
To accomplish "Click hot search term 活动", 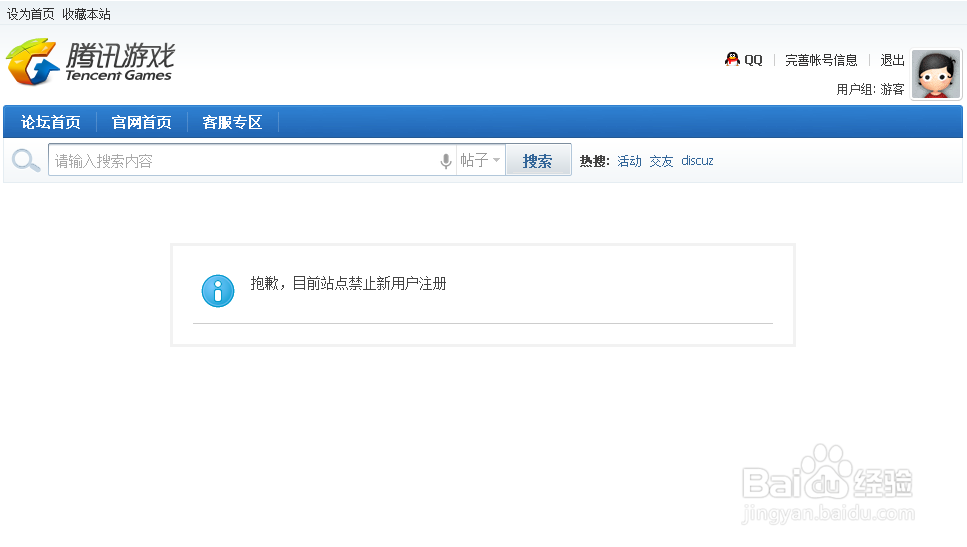I will tap(629, 161).
